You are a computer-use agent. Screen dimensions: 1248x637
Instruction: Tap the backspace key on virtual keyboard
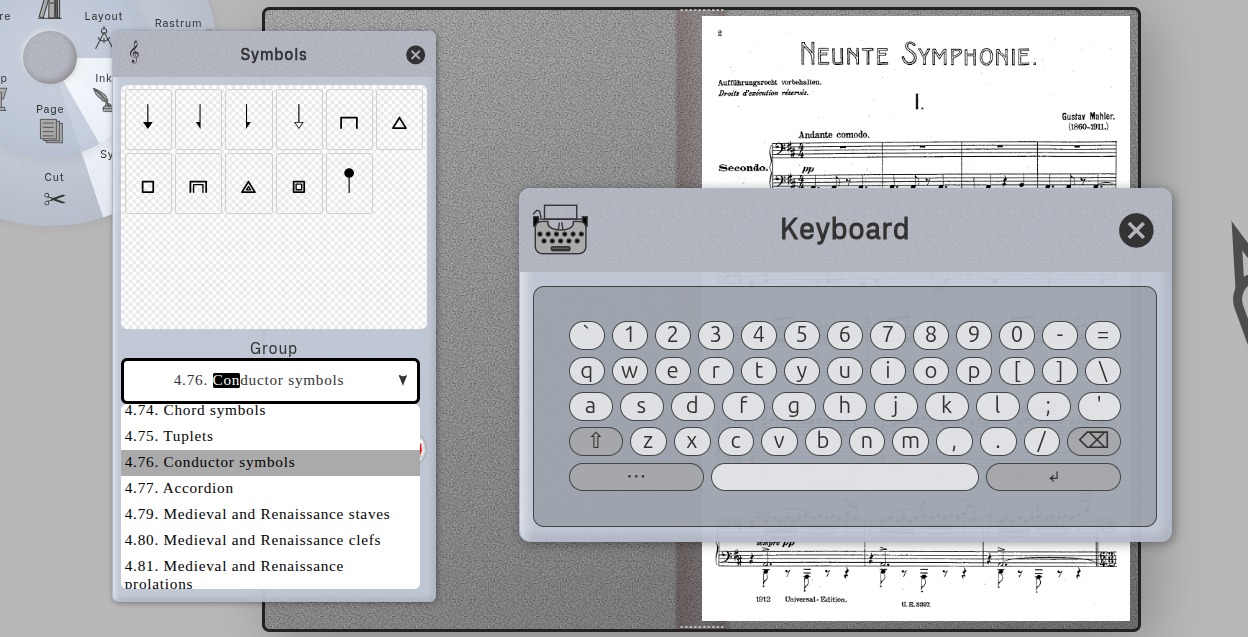coord(1094,441)
